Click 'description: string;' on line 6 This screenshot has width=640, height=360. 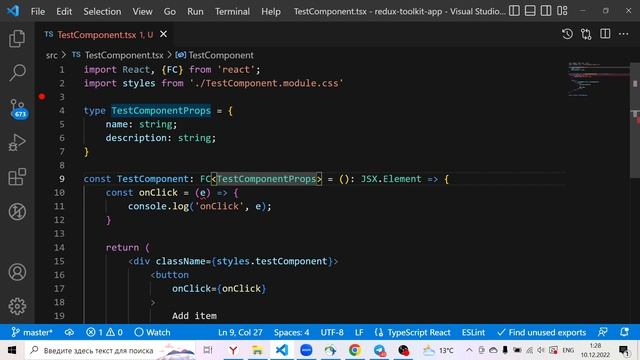point(161,138)
